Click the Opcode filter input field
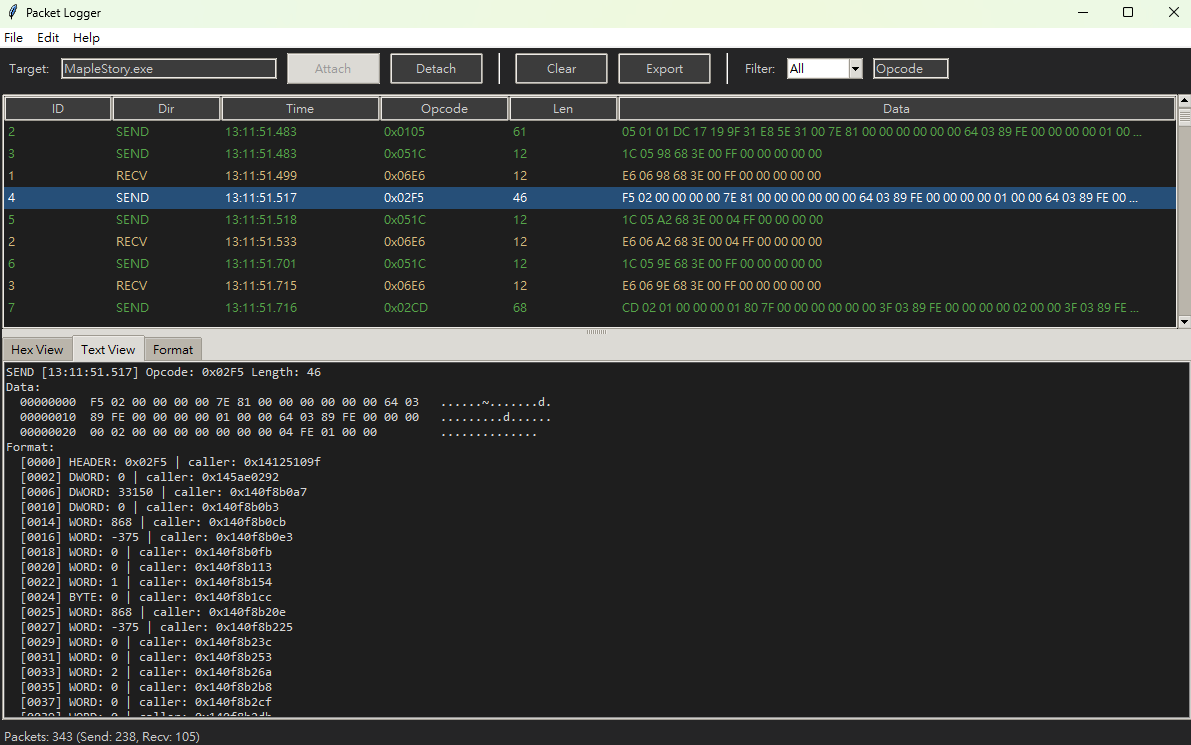 [910, 68]
